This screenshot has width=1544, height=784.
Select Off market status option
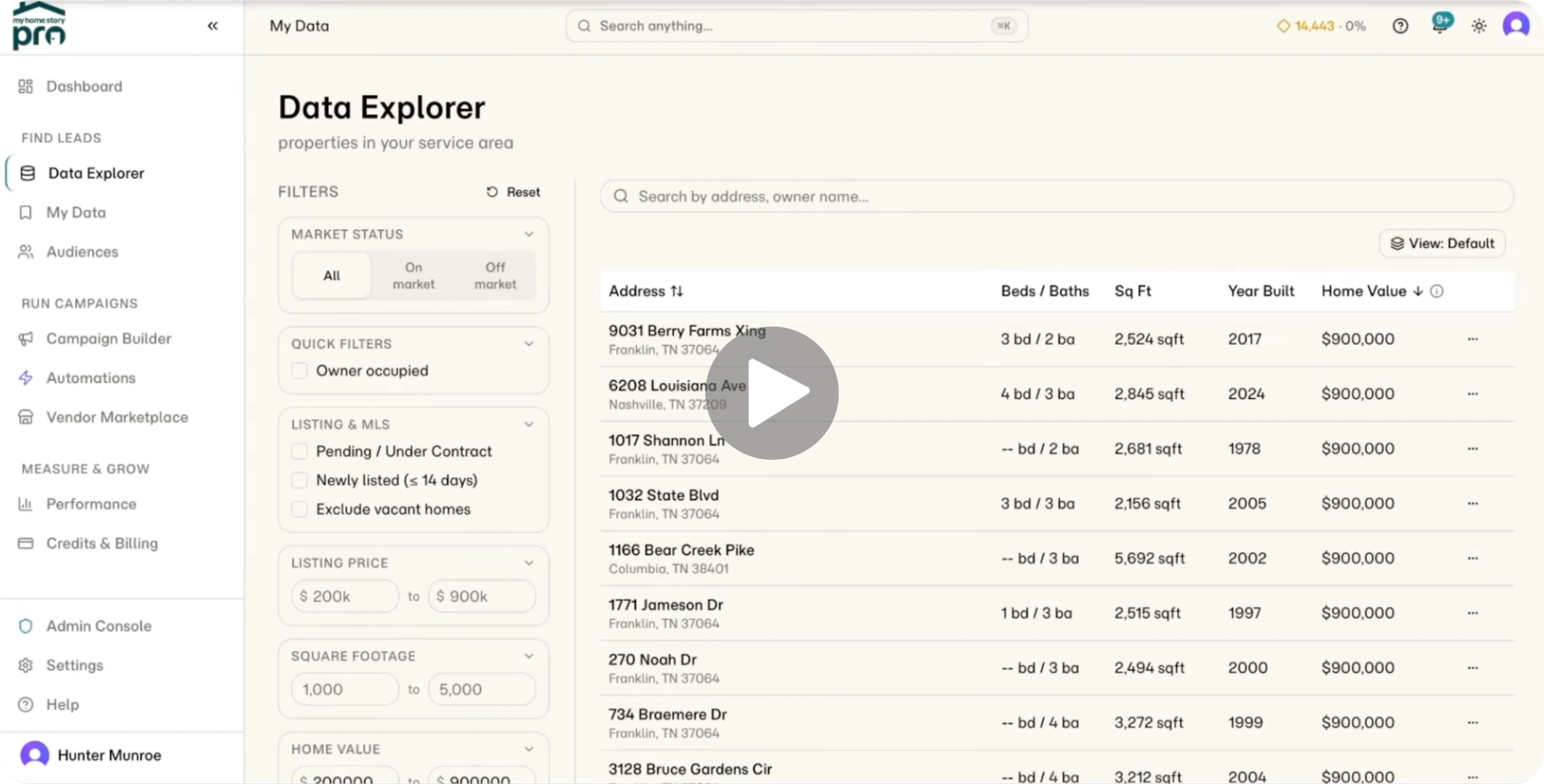point(495,275)
